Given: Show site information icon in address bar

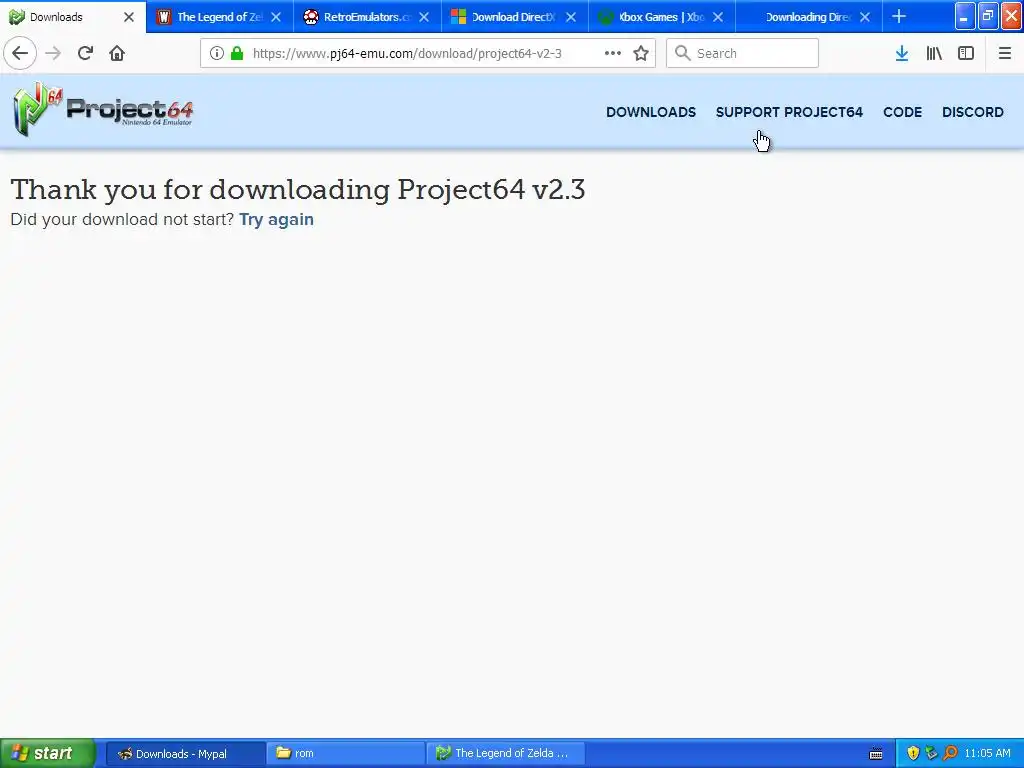Looking at the screenshot, I should point(217,53).
